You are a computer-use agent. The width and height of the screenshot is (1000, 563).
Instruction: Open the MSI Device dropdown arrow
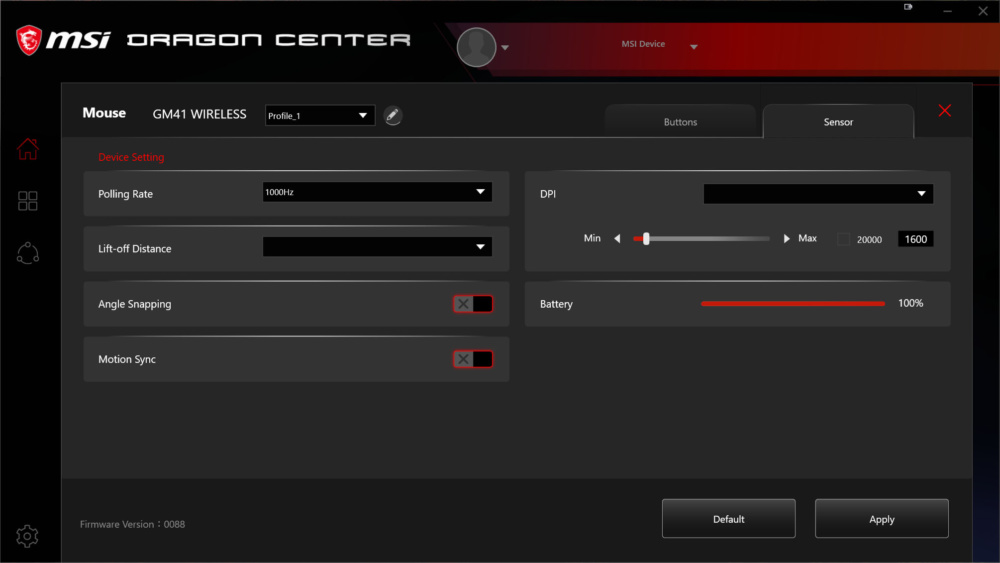click(694, 47)
